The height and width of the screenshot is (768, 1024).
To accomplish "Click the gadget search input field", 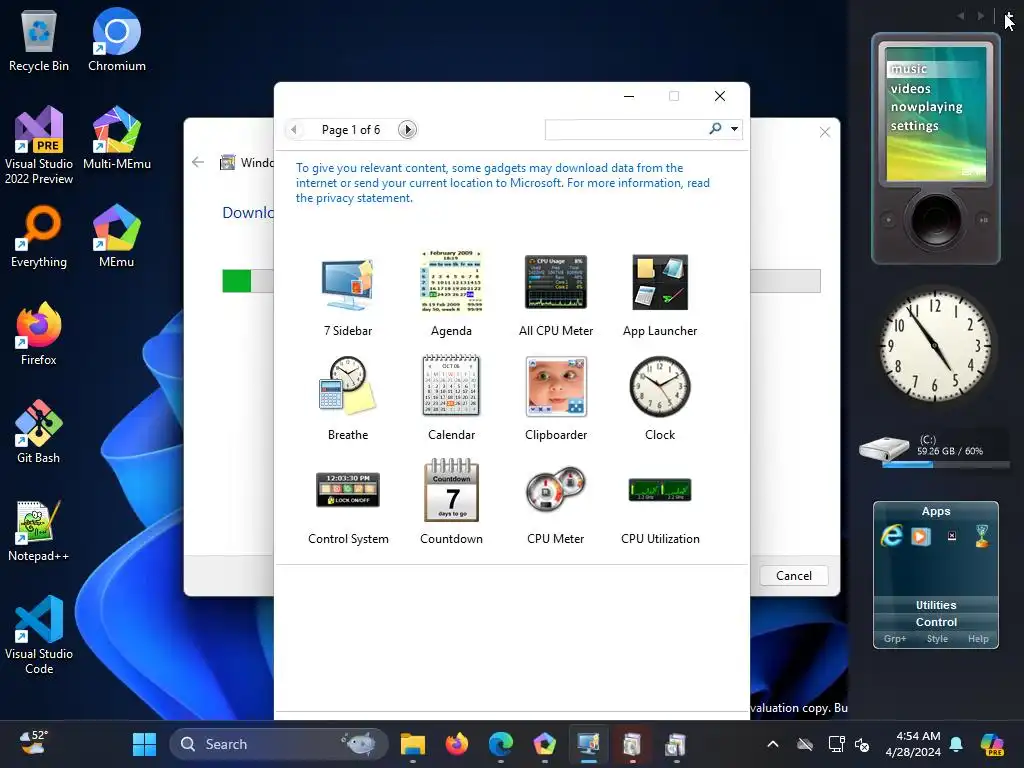I will 626,129.
